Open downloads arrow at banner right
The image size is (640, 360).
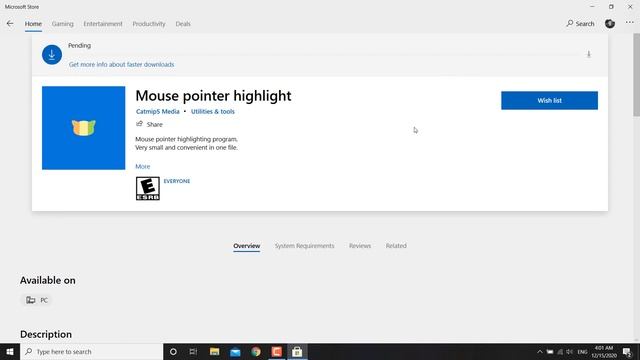tap(589, 54)
